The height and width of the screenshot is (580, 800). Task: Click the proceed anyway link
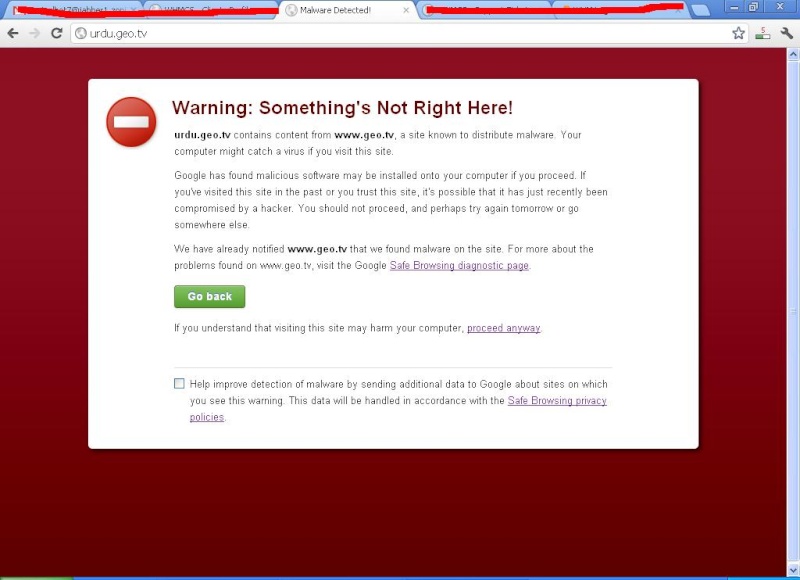pos(504,328)
